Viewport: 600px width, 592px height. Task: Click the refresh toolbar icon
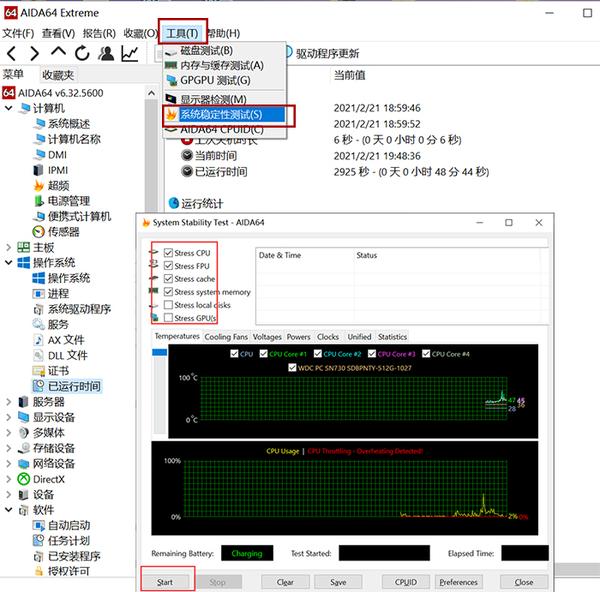coord(82,53)
